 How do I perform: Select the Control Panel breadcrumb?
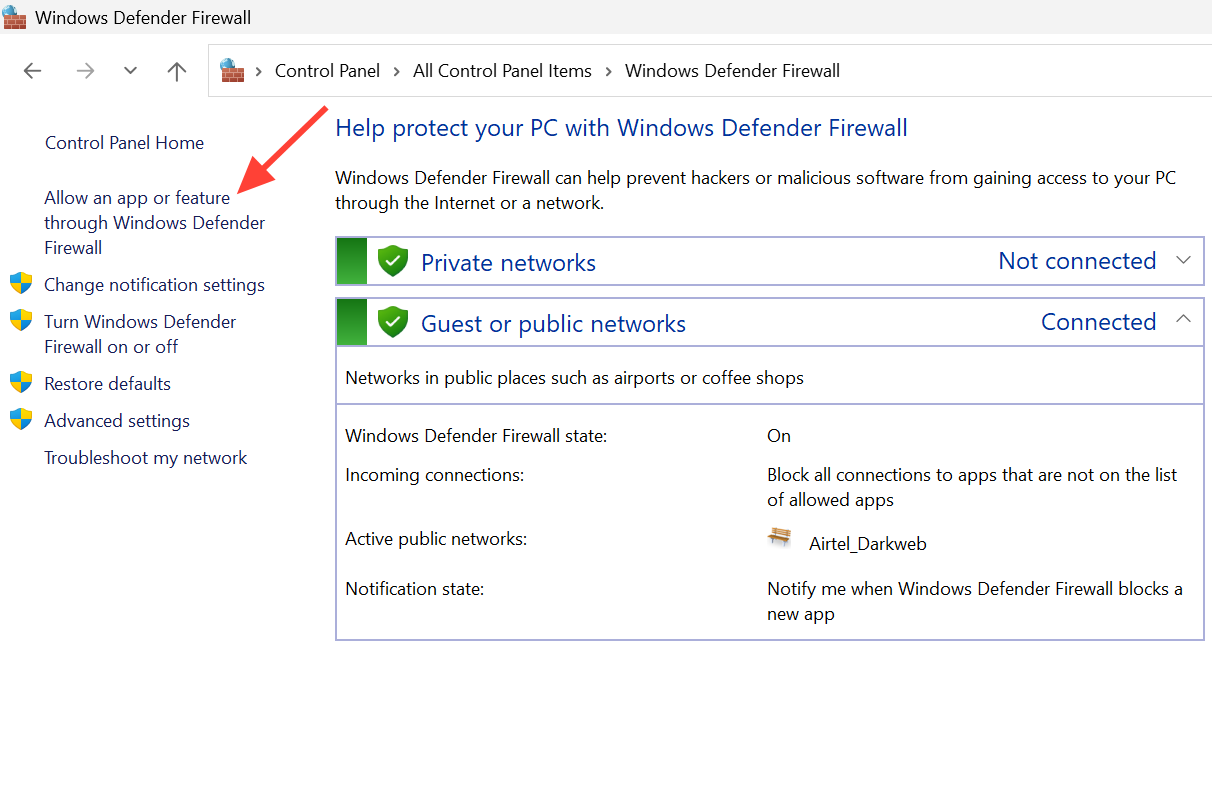pos(327,71)
